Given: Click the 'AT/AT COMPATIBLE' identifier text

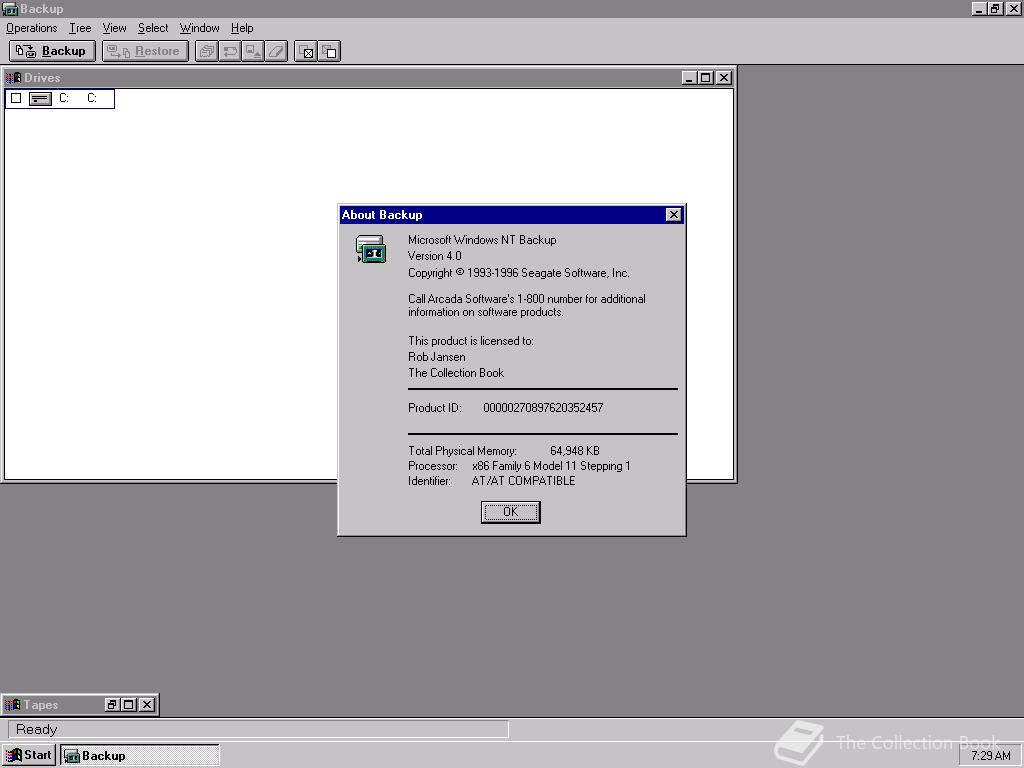Looking at the screenshot, I should (x=523, y=481).
